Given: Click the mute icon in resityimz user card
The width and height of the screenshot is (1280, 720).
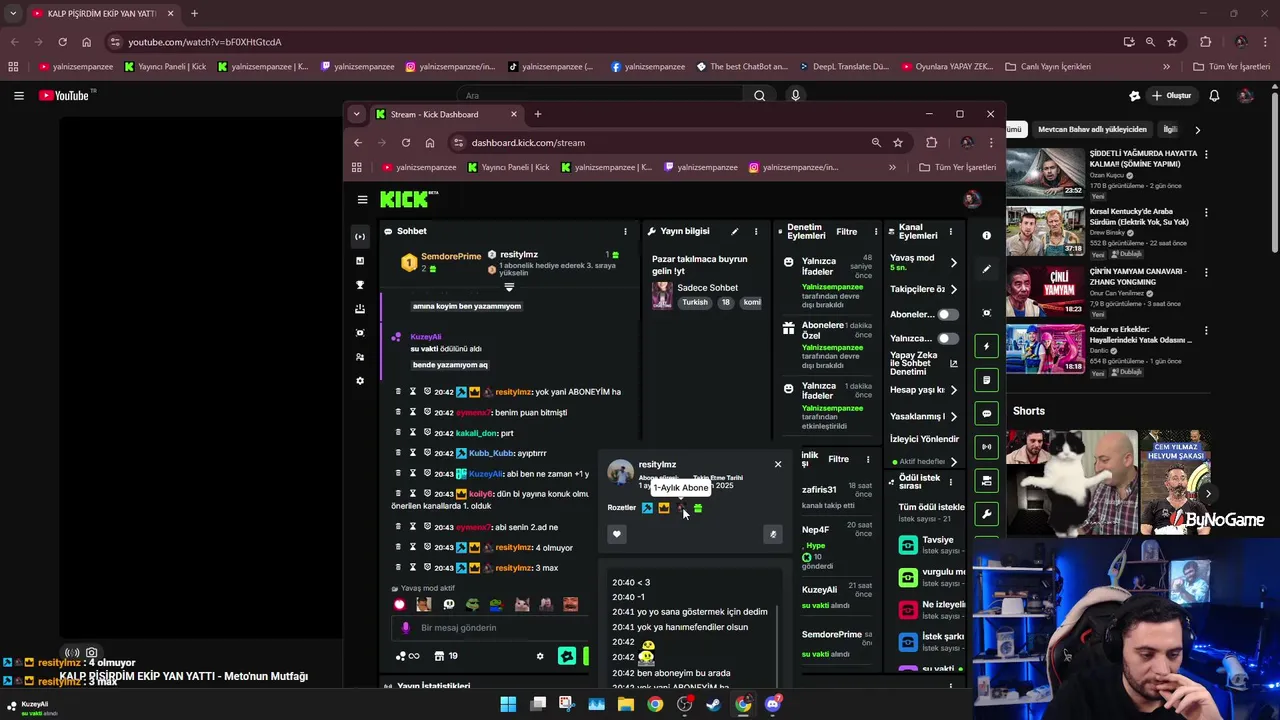Looking at the screenshot, I should [x=772, y=534].
